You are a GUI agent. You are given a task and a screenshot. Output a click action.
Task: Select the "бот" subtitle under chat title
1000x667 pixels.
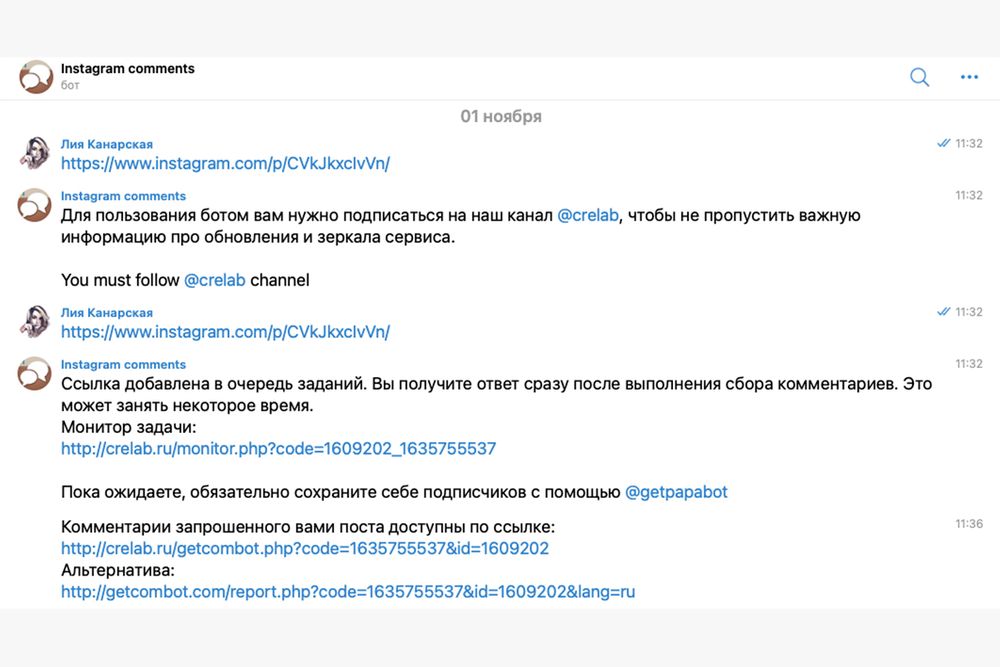(70, 85)
